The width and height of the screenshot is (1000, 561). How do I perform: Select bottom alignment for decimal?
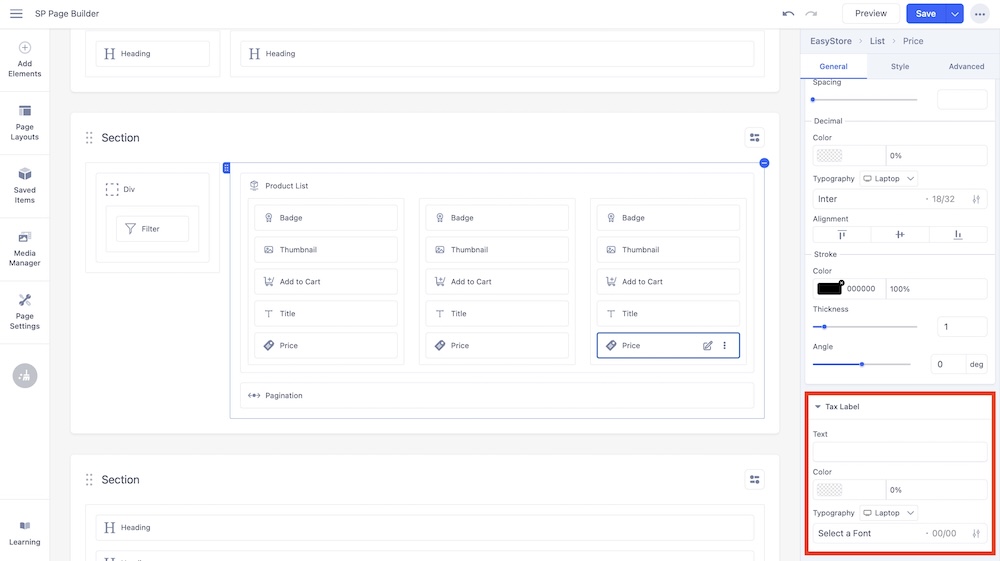(x=957, y=234)
